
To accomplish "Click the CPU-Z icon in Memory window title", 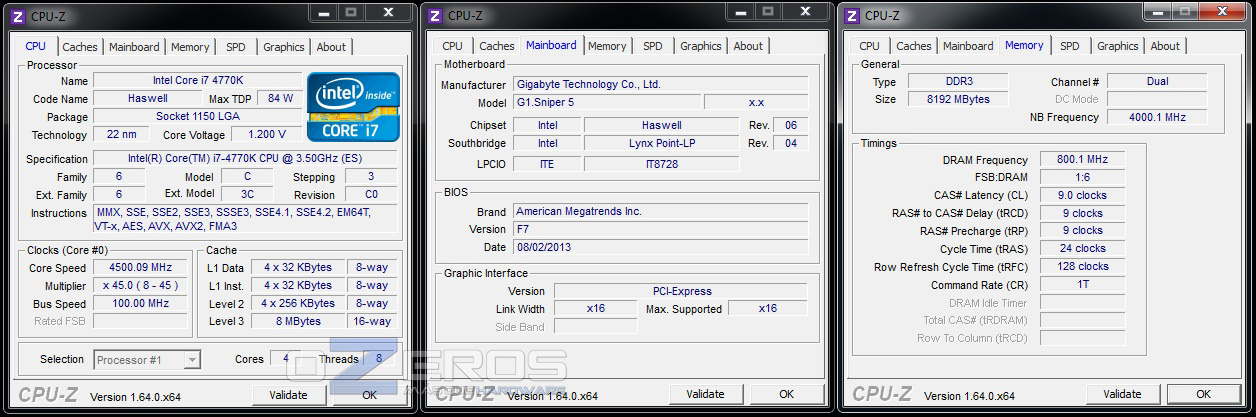I will point(851,15).
